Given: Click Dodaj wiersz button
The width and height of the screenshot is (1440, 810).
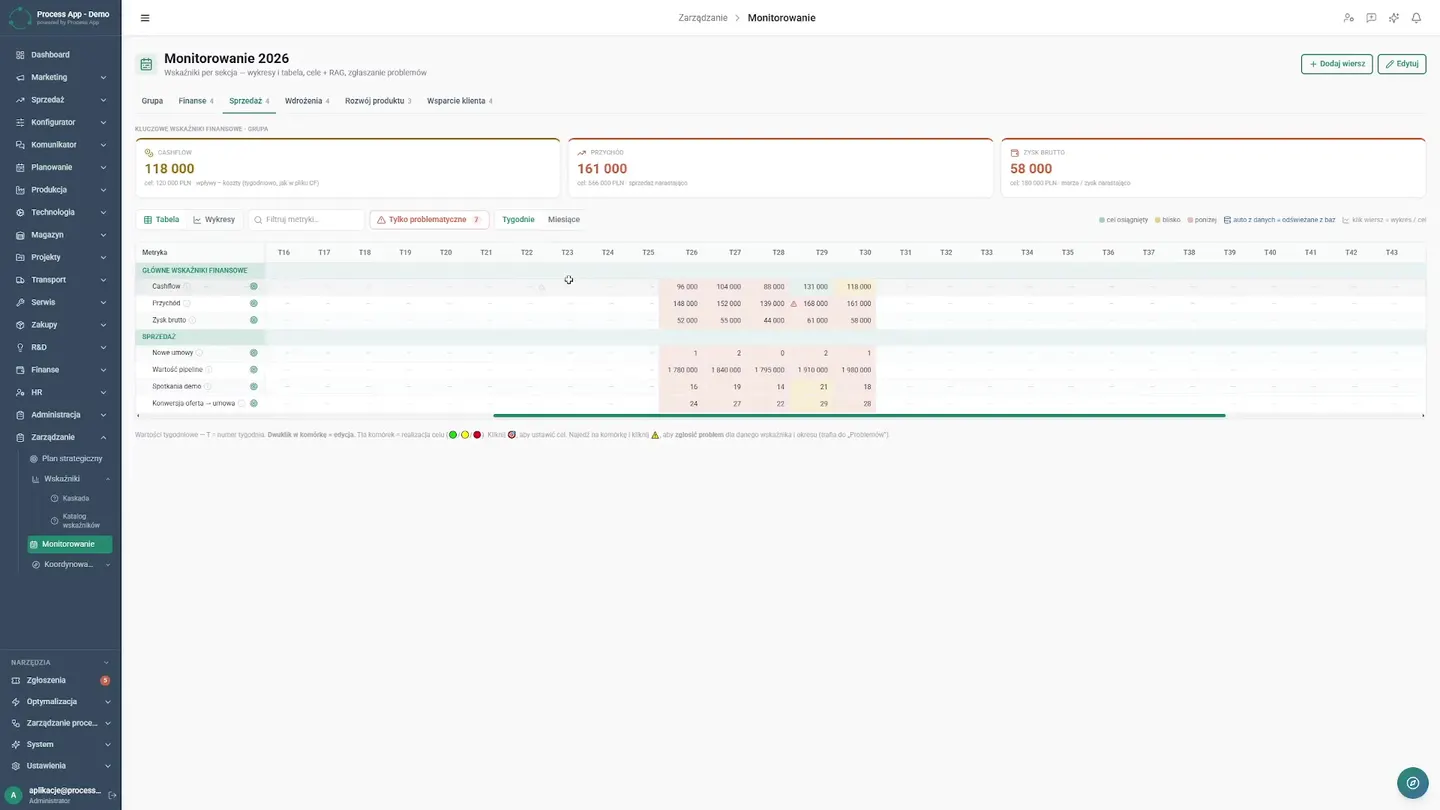Looking at the screenshot, I should tap(1337, 64).
